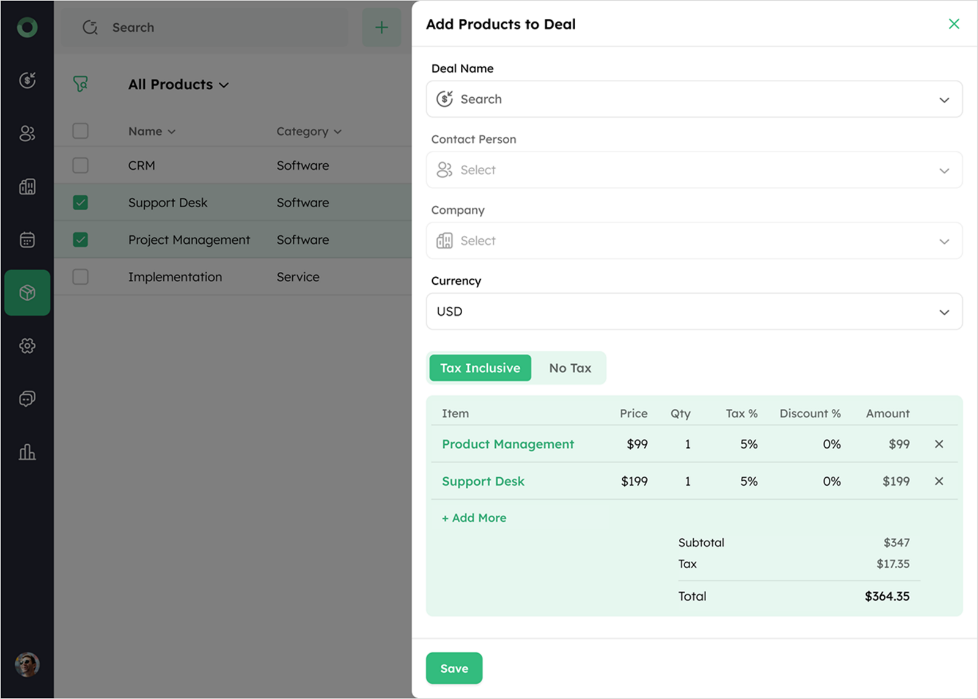
Task: Expand the All Products view dropdown
Action: click(x=178, y=84)
